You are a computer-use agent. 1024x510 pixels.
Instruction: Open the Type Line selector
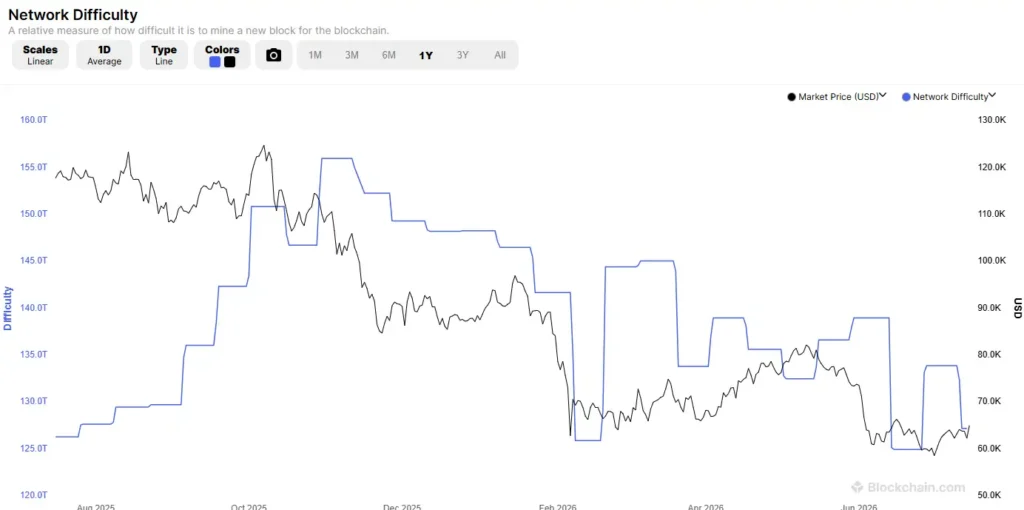[164, 56]
